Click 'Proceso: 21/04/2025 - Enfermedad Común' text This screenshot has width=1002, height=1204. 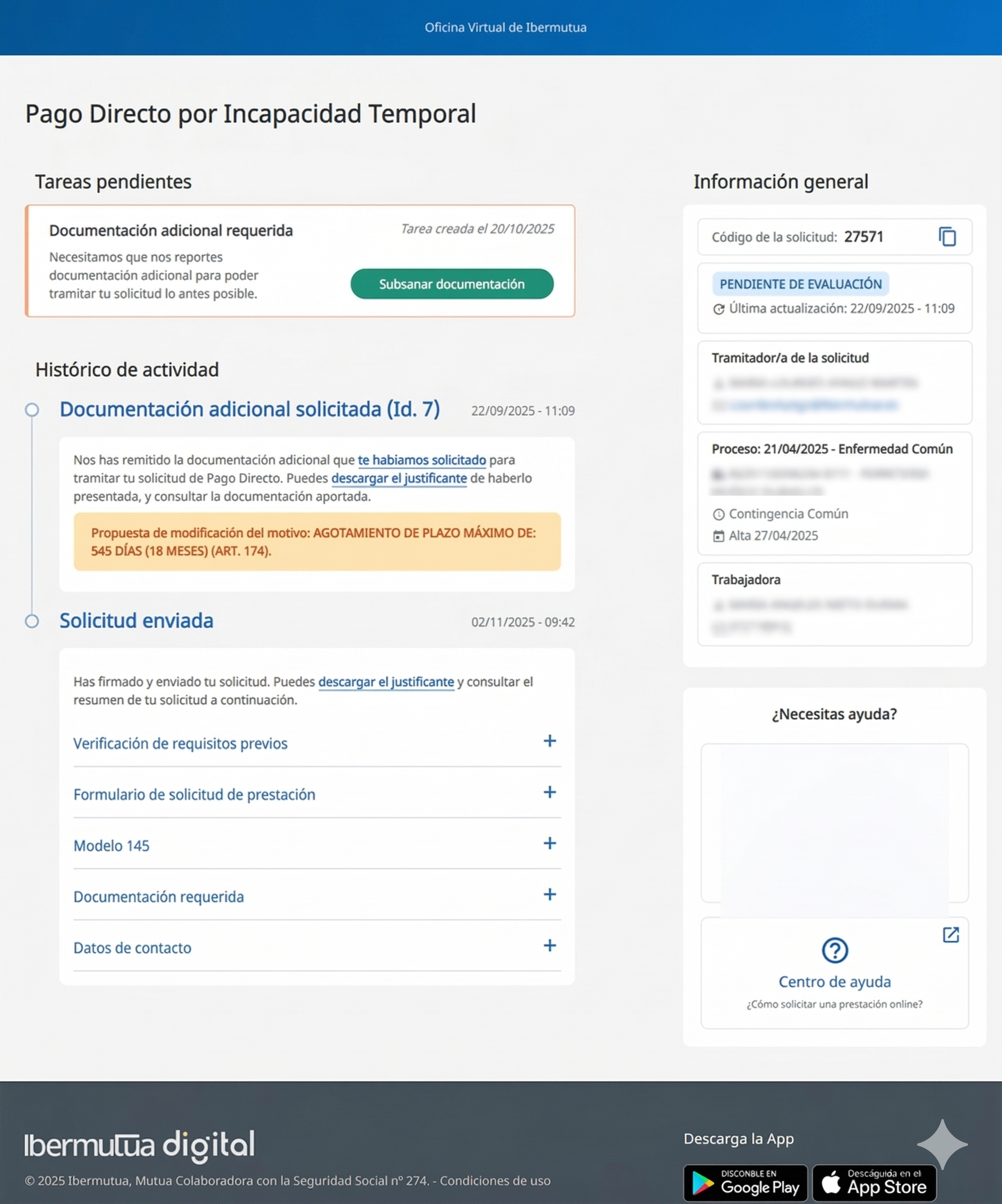(832, 449)
